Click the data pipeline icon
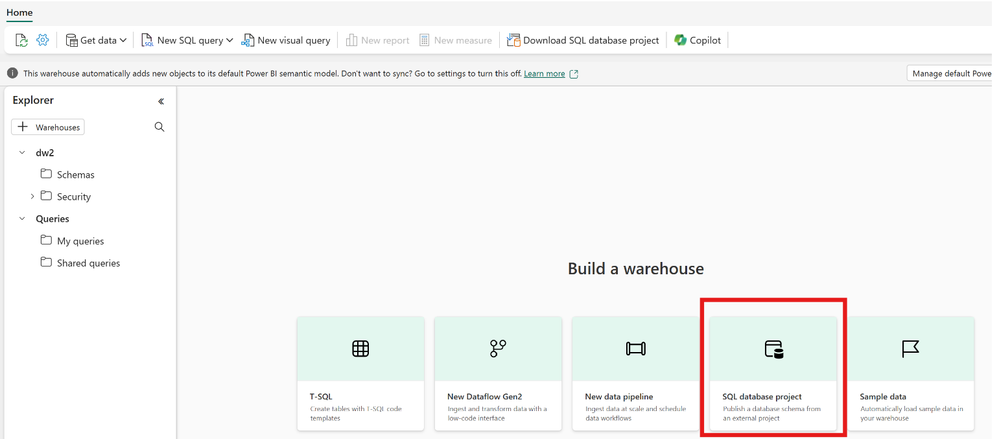The height and width of the screenshot is (439, 999). coord(635,349)
